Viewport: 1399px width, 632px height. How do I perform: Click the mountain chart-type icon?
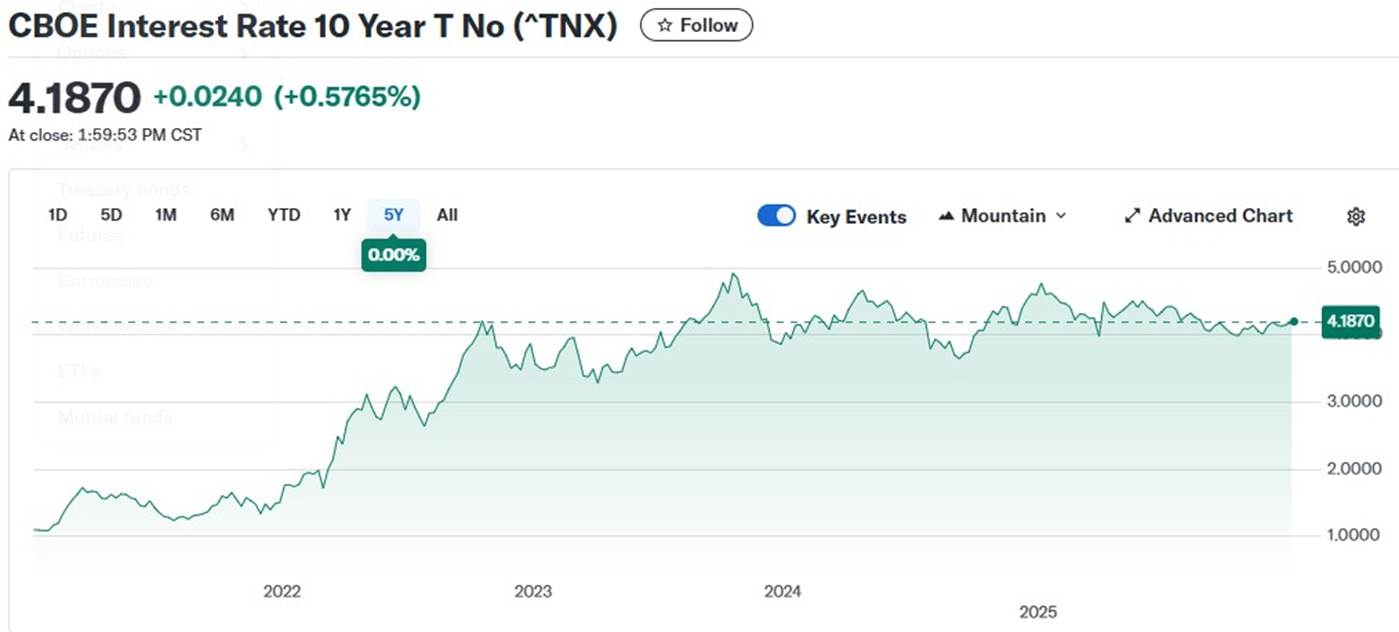tap(946, 216)
